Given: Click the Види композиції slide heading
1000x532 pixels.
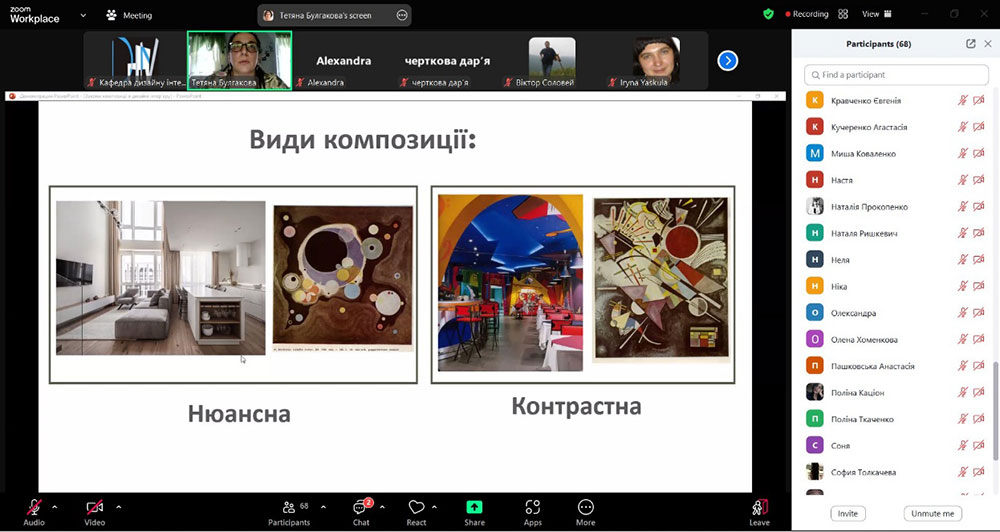Looking at the screenshot, I should point(363,139).
